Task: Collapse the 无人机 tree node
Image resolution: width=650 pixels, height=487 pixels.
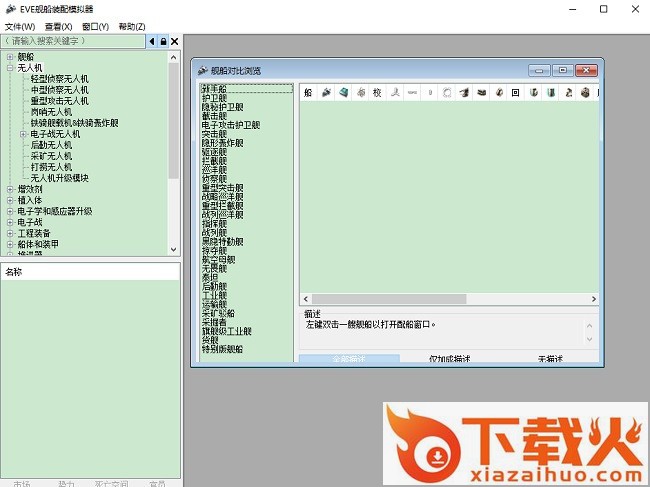Action: (x=10, y=67)
